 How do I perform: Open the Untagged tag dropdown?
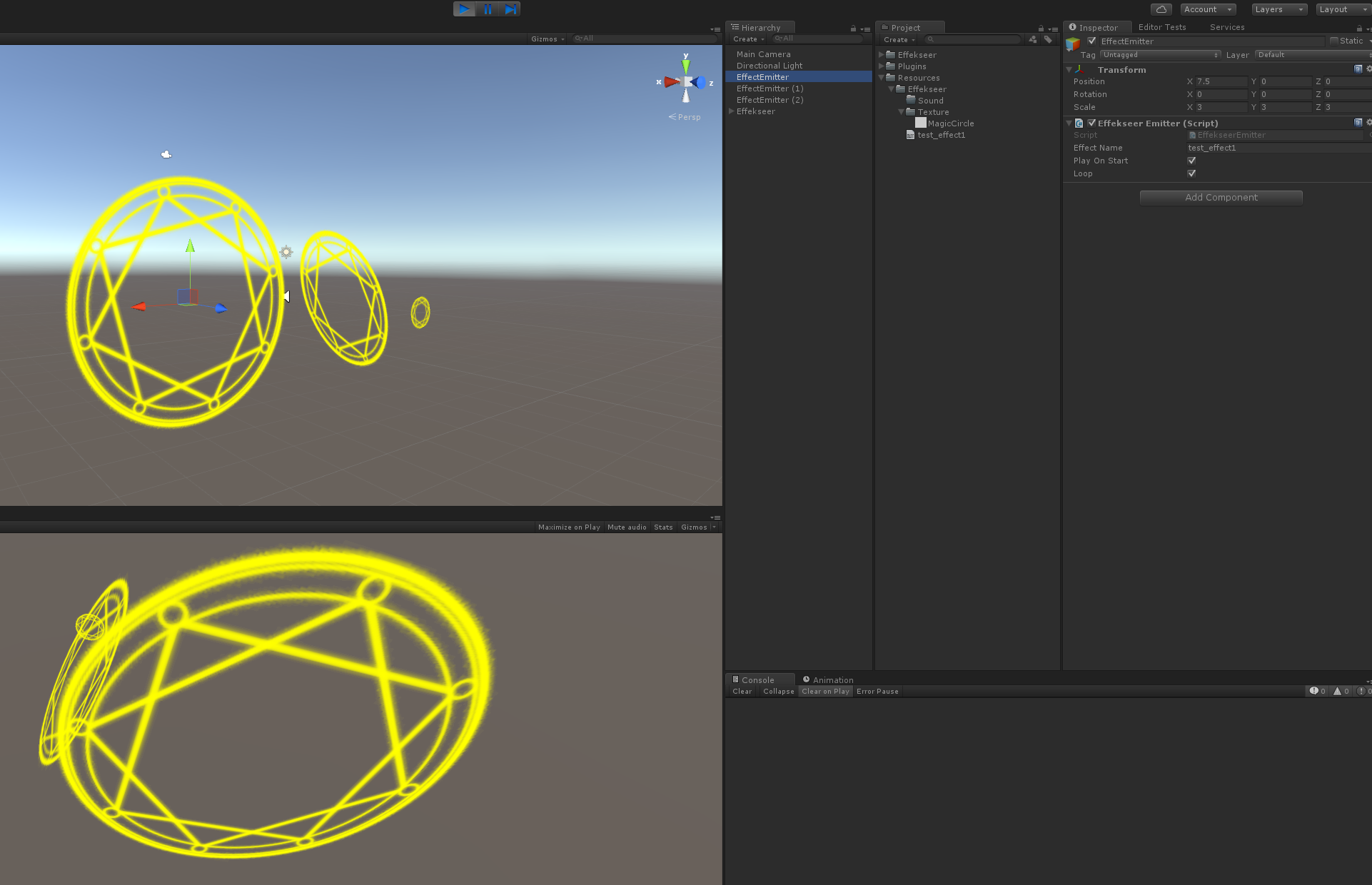point(1160,54)
